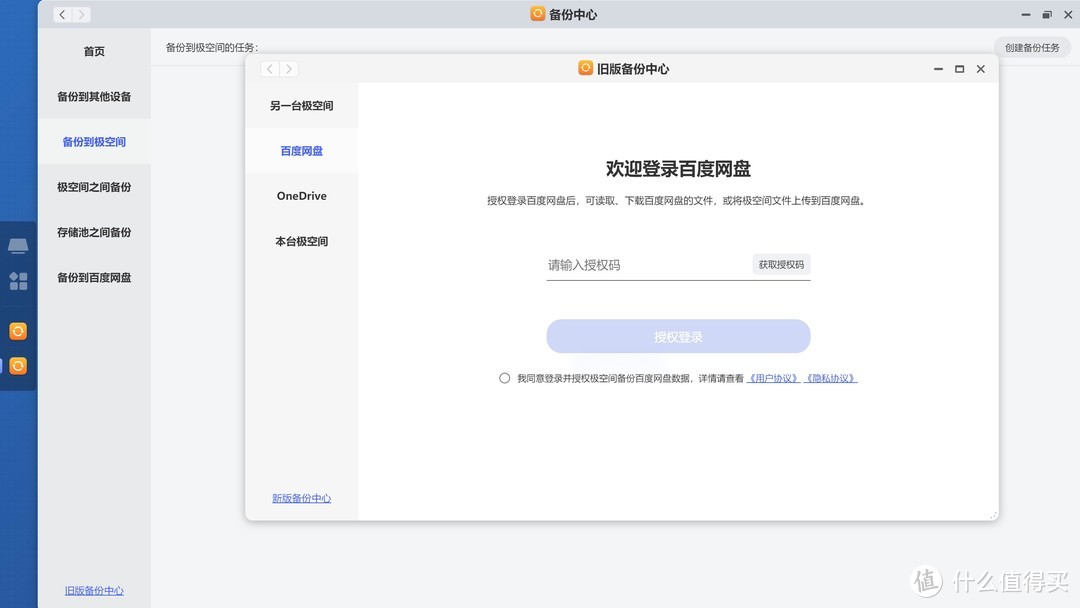The height and width of the screenshot is (608, 1080).
Task: Check the agreement to authorize Baidu Netdisk backup
Action: (504, 378)
